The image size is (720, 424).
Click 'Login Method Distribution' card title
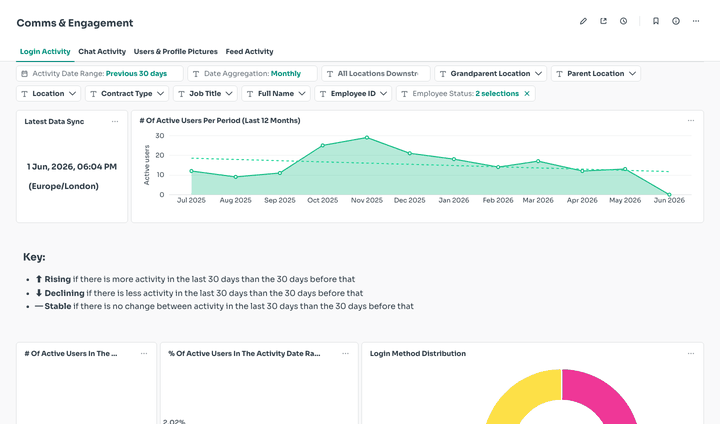tap(418, 354)
